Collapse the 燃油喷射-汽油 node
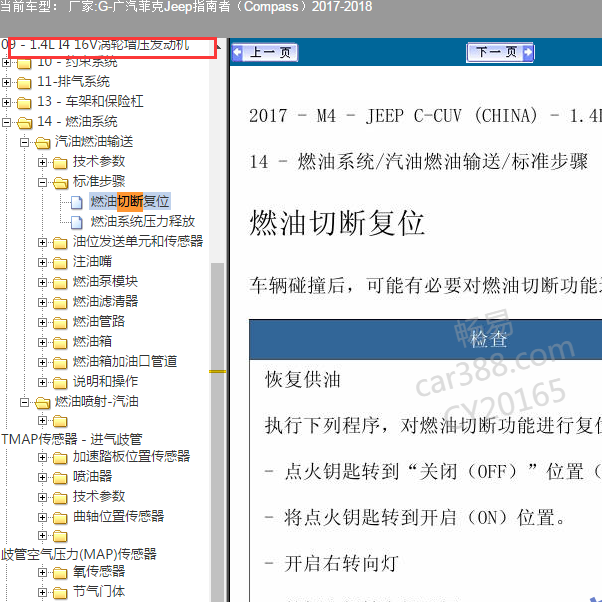This screenshot has width=602, height=602. pyautogui.click(x=24, y=402)
